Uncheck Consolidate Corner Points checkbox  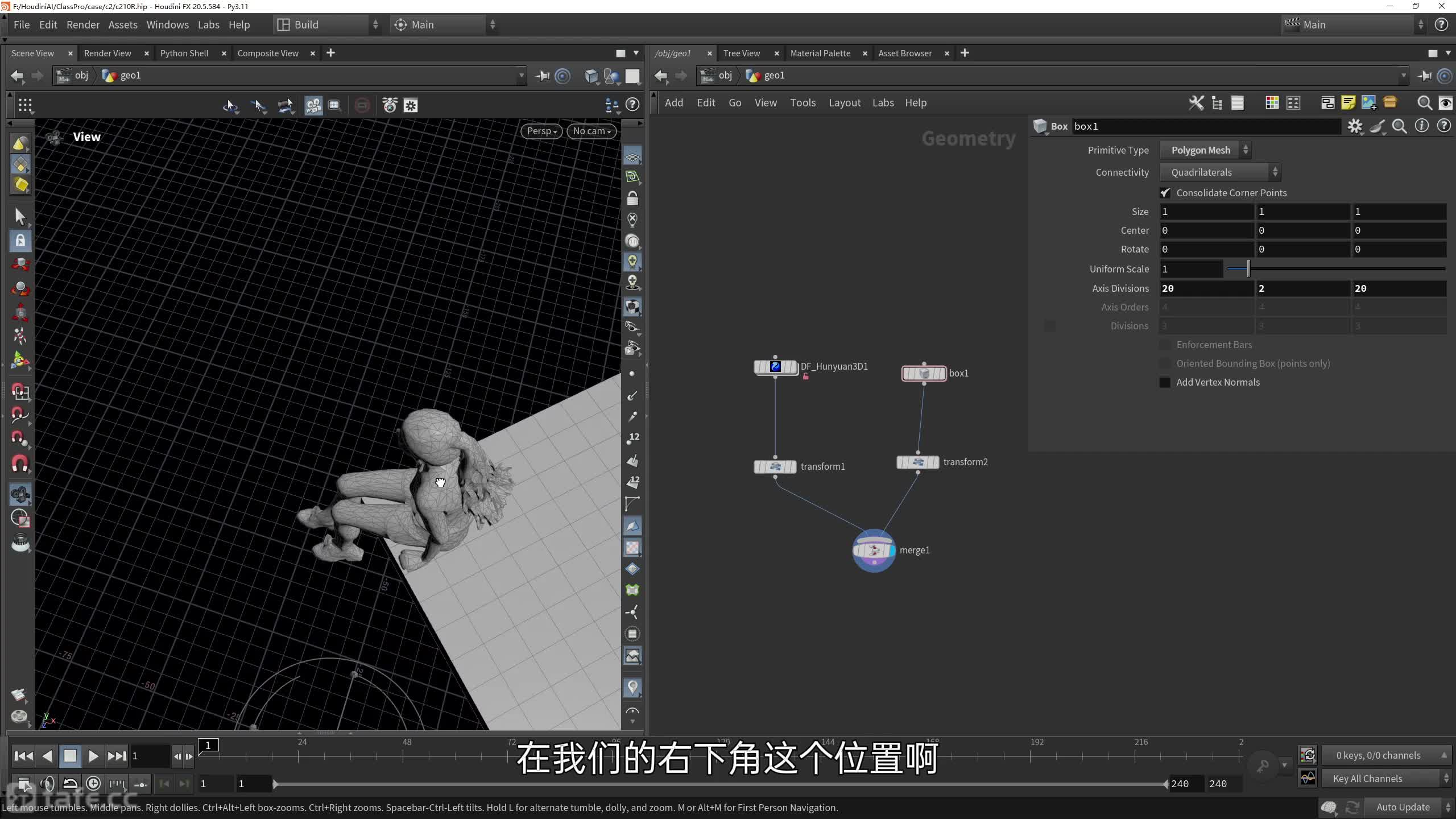[1165, 193]
